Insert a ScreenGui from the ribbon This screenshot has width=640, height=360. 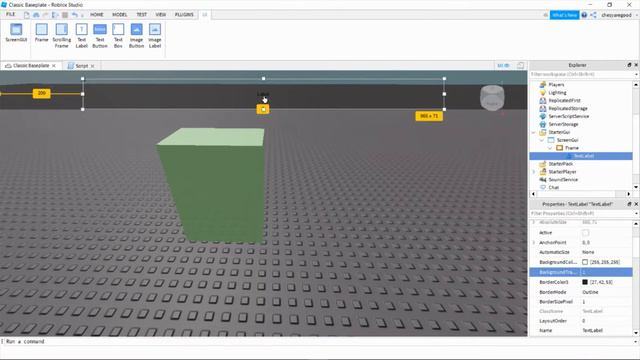click(x=16, y=33)
